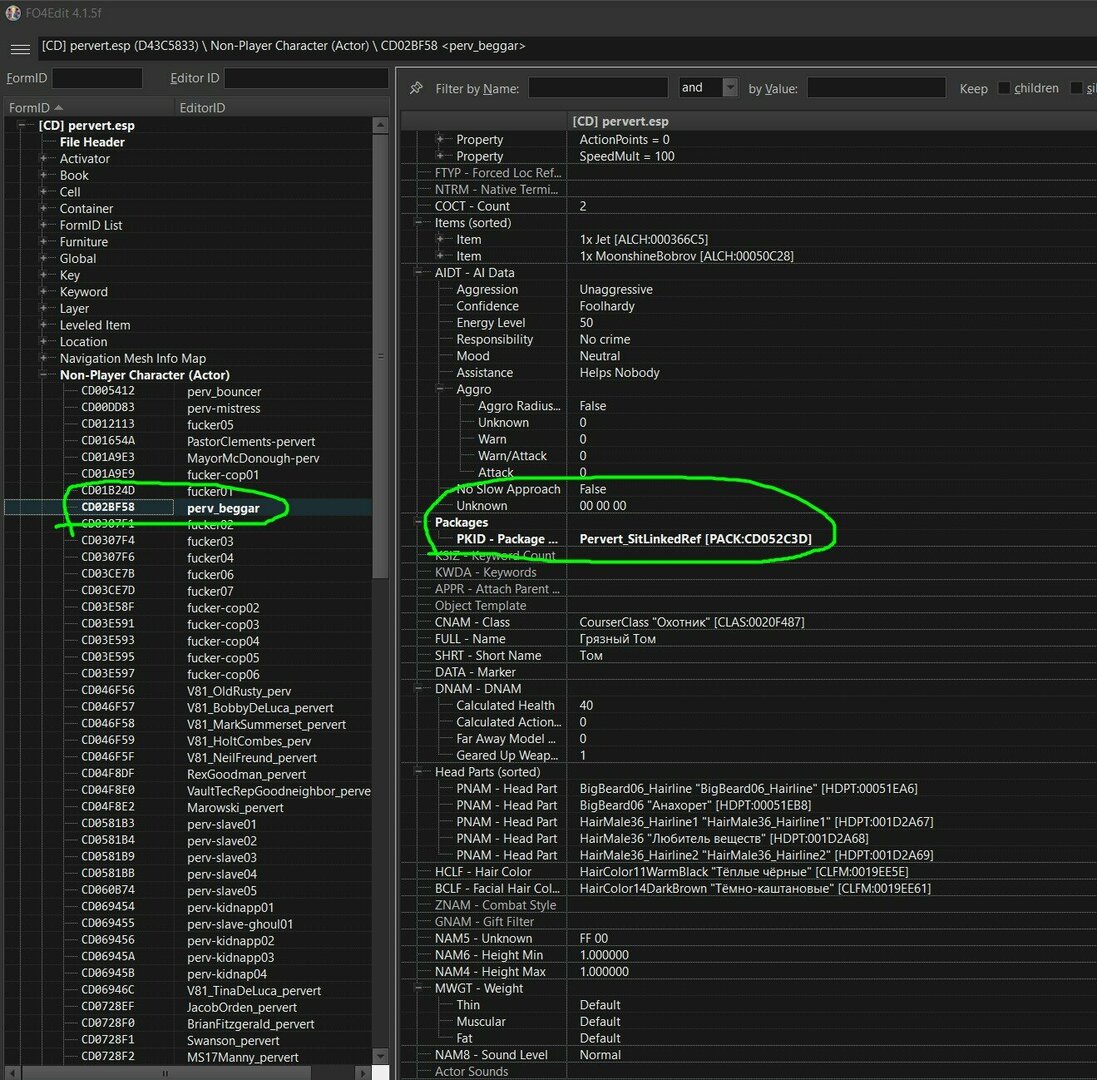Viewport: 1097px width, 1080px height.
Task: Open the hamburger main menu
Action: pos(20,49)
